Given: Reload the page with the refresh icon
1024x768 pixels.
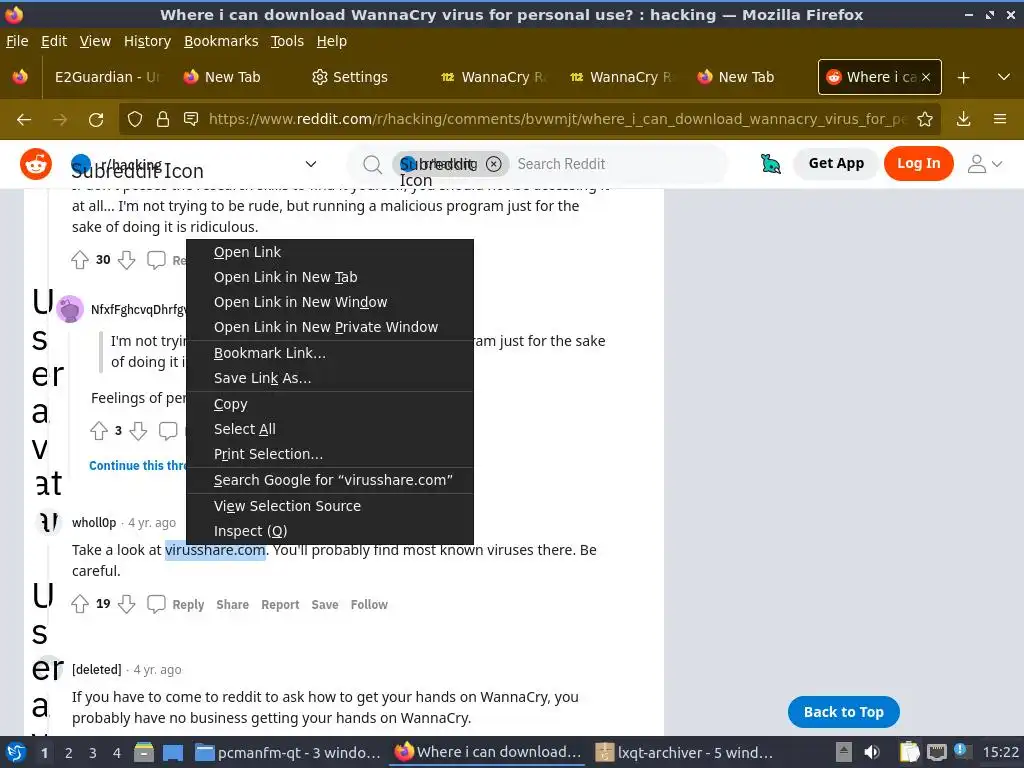Looking at the screenshot, I should click(96, 120).
